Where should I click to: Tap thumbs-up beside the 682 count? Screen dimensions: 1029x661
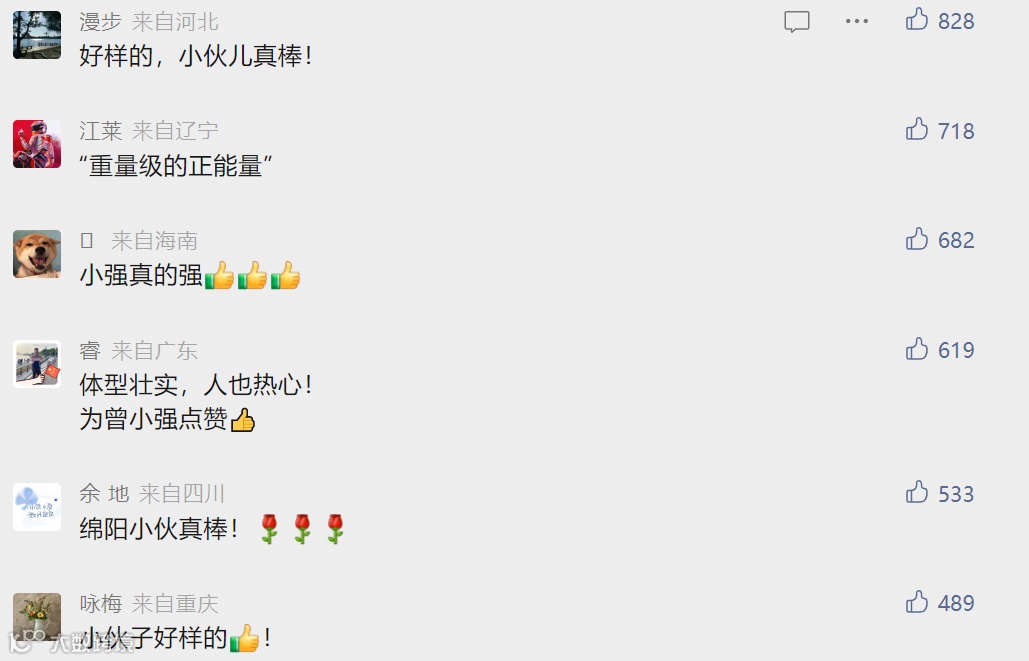pos(917,239)
